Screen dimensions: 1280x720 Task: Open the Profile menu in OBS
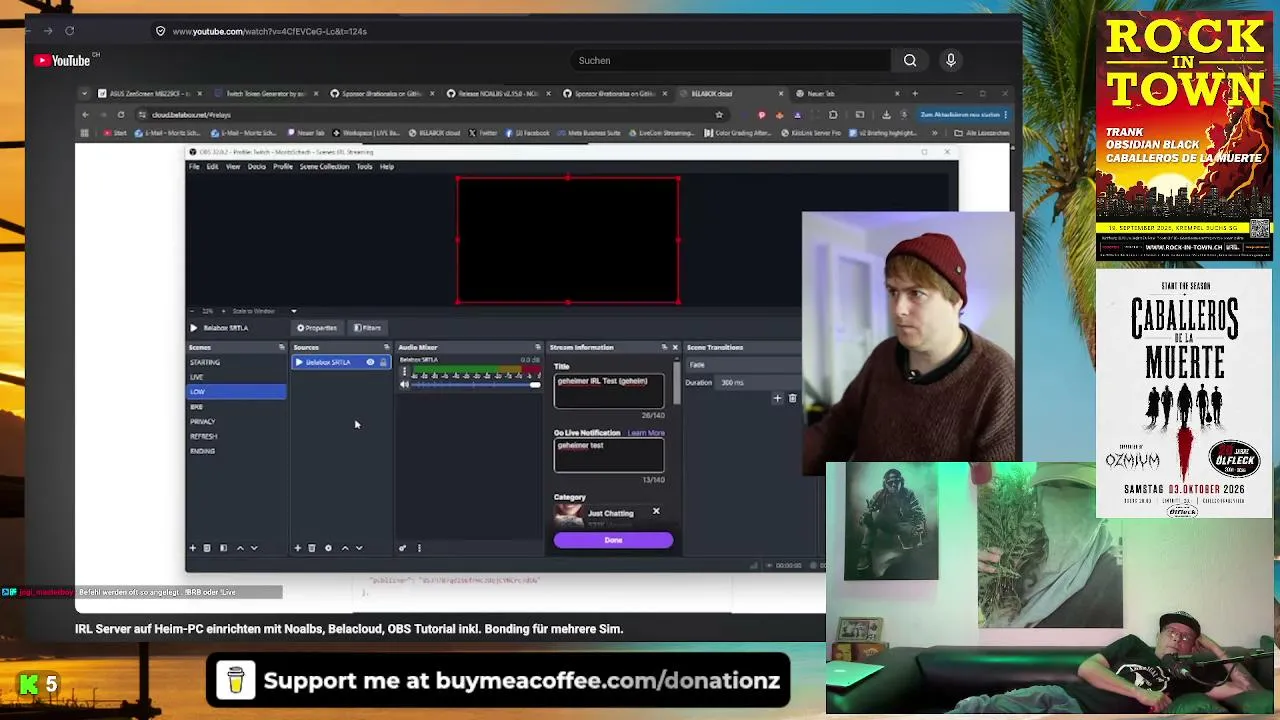click(283, 167)
